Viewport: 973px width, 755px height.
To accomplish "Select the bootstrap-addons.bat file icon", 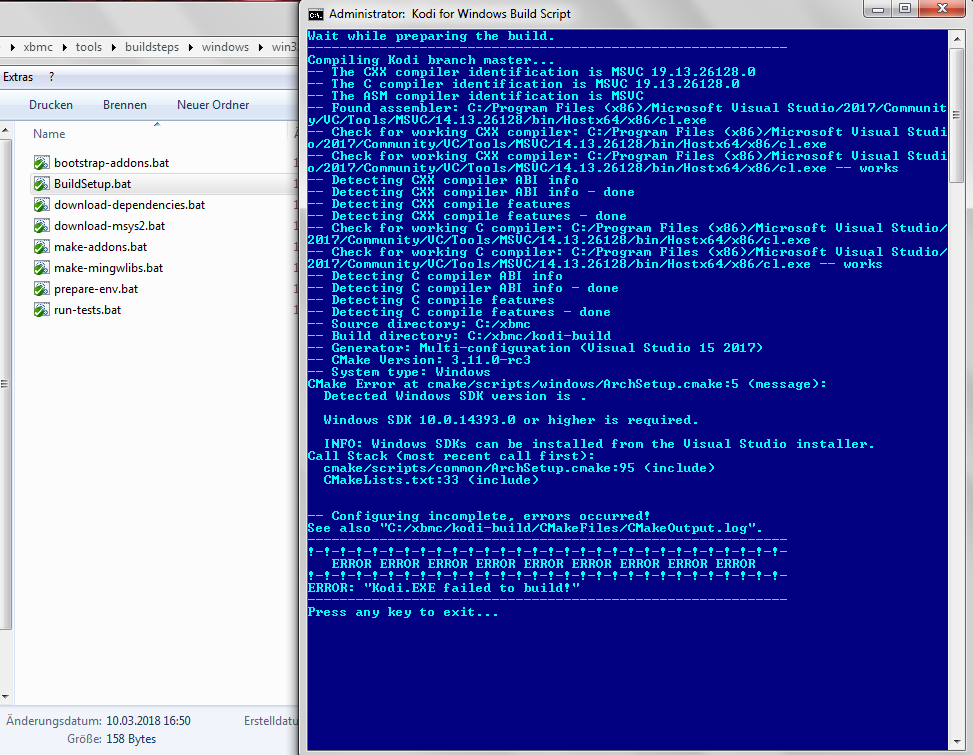I will click(x=42, y=163).
